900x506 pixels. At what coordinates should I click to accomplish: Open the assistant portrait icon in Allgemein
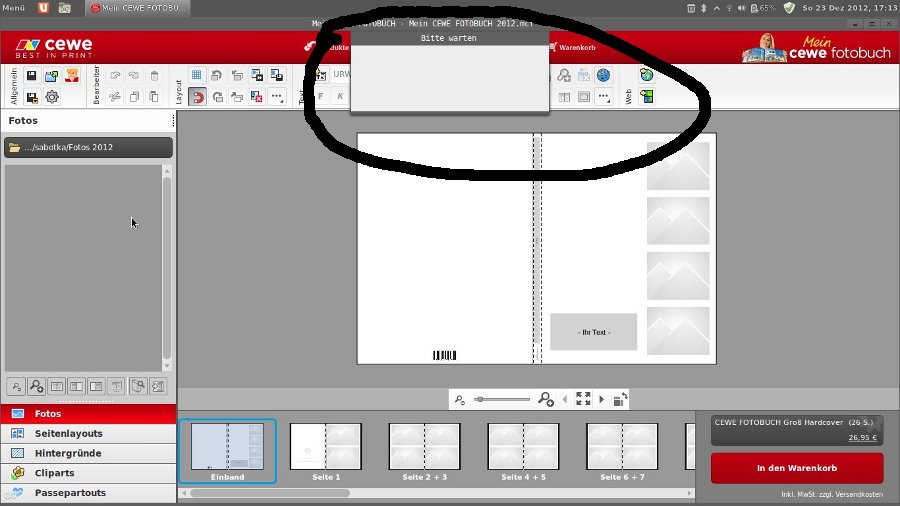pyautogui.click(x=72, y=76)
